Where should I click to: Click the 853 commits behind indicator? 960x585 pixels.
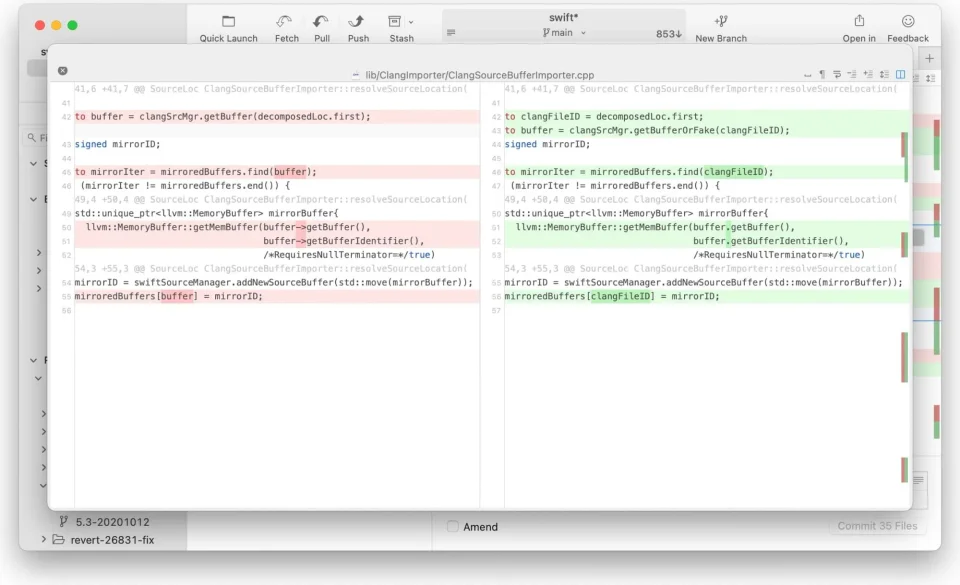point(668,34)
